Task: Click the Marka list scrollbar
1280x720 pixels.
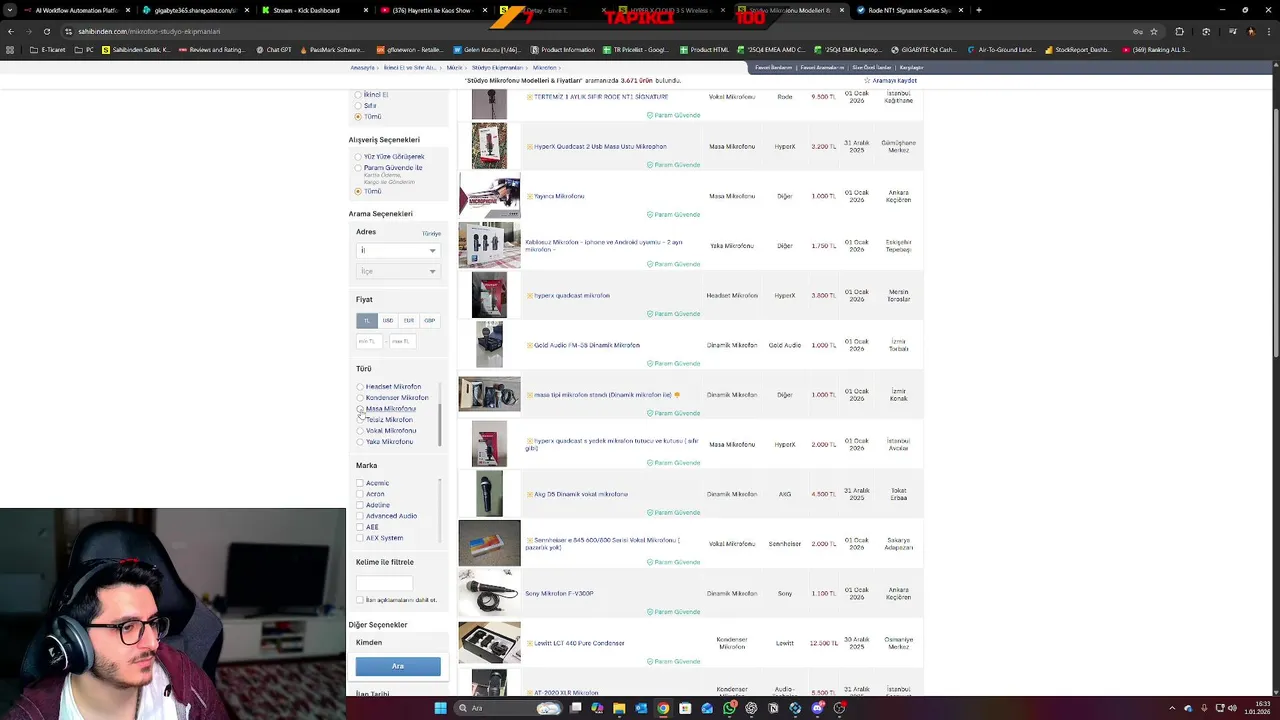Action: point(439,510)
